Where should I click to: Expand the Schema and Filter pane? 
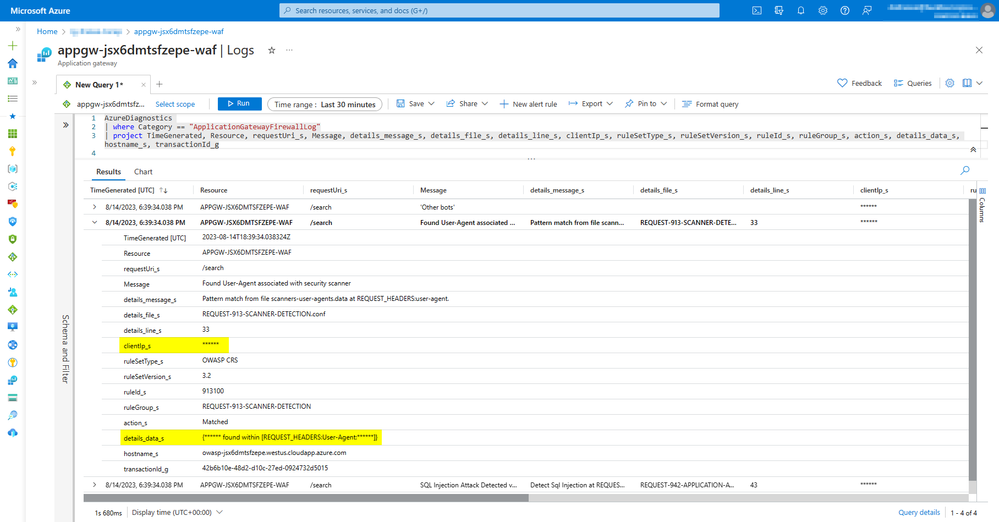[x=66, y=126]
